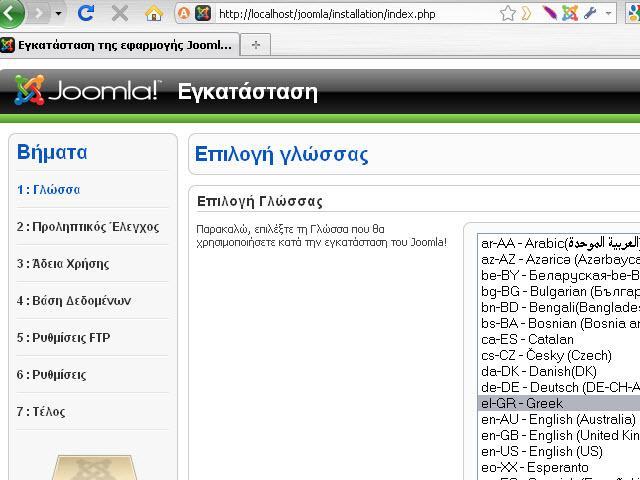Select be-BY - Беларуская language option
This screenshot has width=640, height=480.
click(558, 276)
